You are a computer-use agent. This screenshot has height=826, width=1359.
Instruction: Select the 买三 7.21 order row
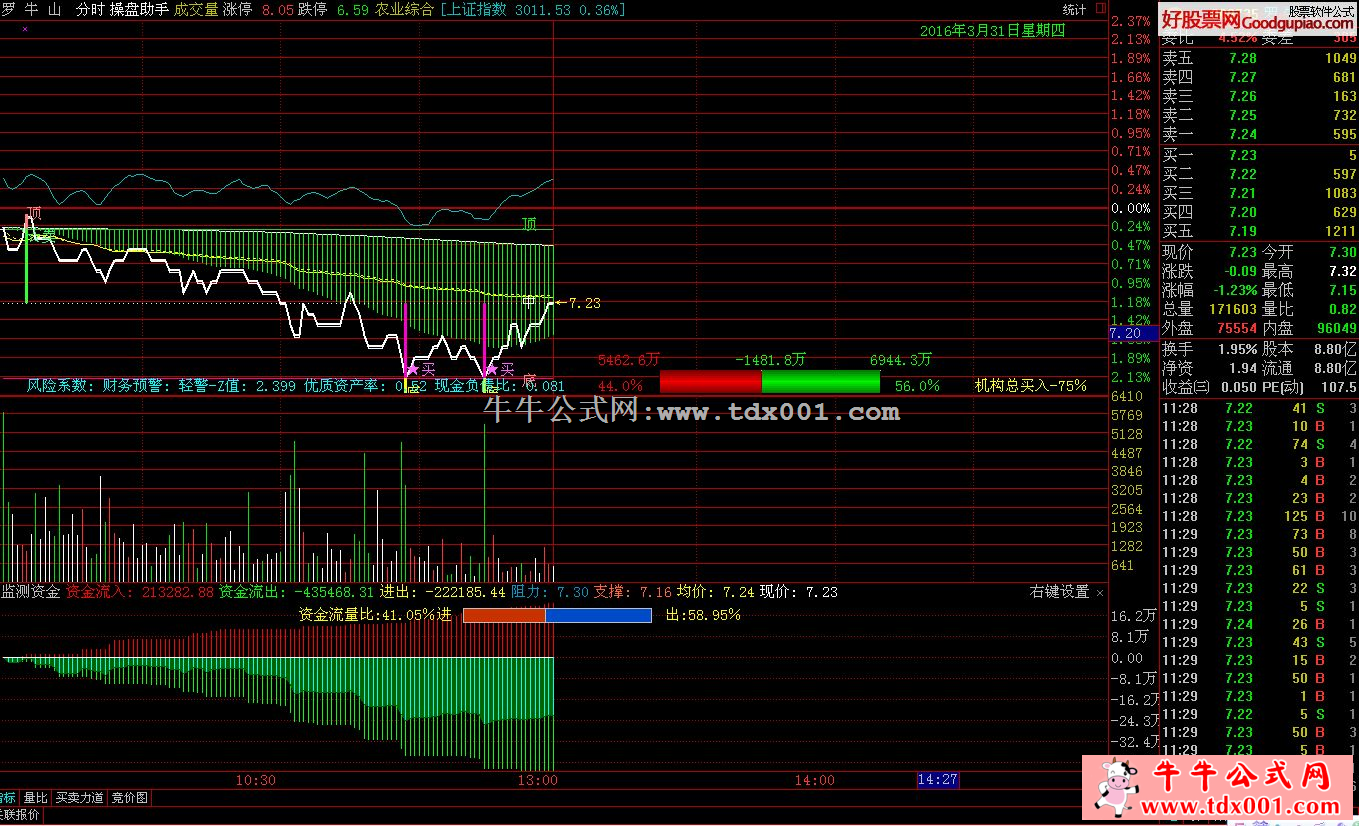coord(1259,193)
